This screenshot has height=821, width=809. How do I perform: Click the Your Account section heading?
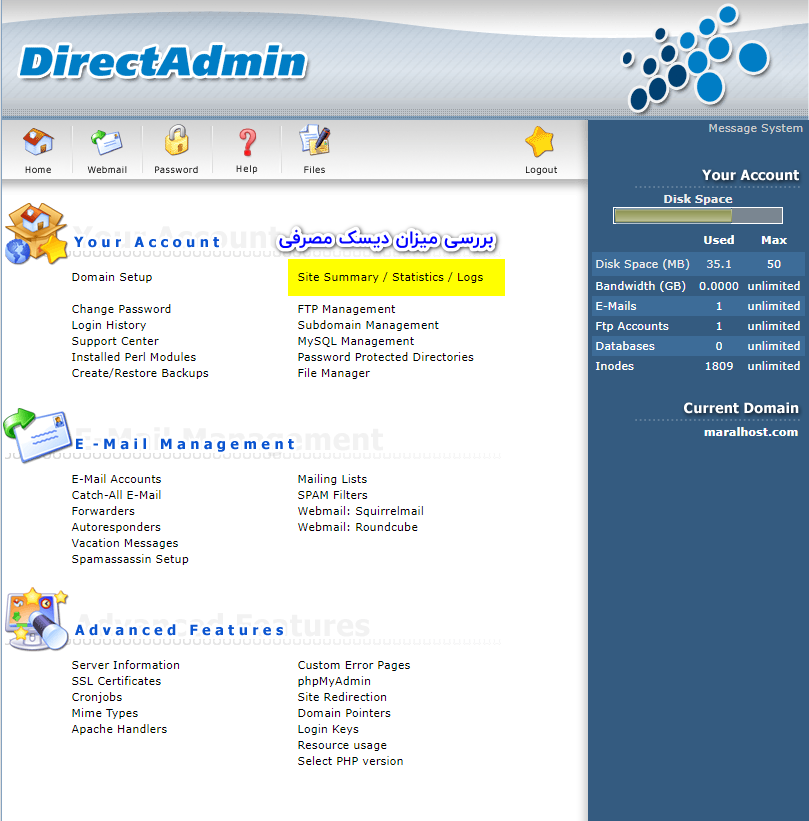[147, 242]
